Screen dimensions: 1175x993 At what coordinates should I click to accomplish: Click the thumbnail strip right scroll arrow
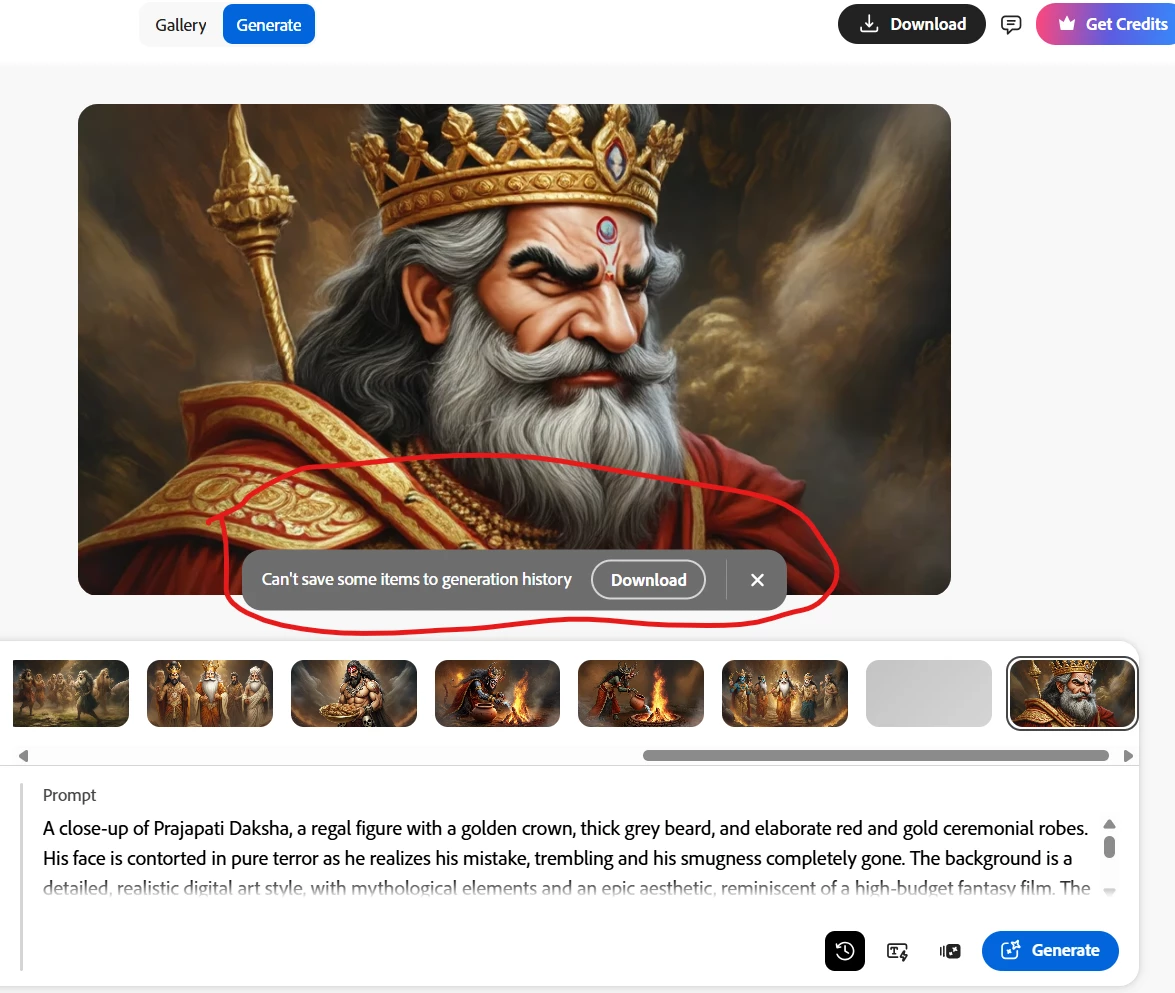tap(1128, 756)
